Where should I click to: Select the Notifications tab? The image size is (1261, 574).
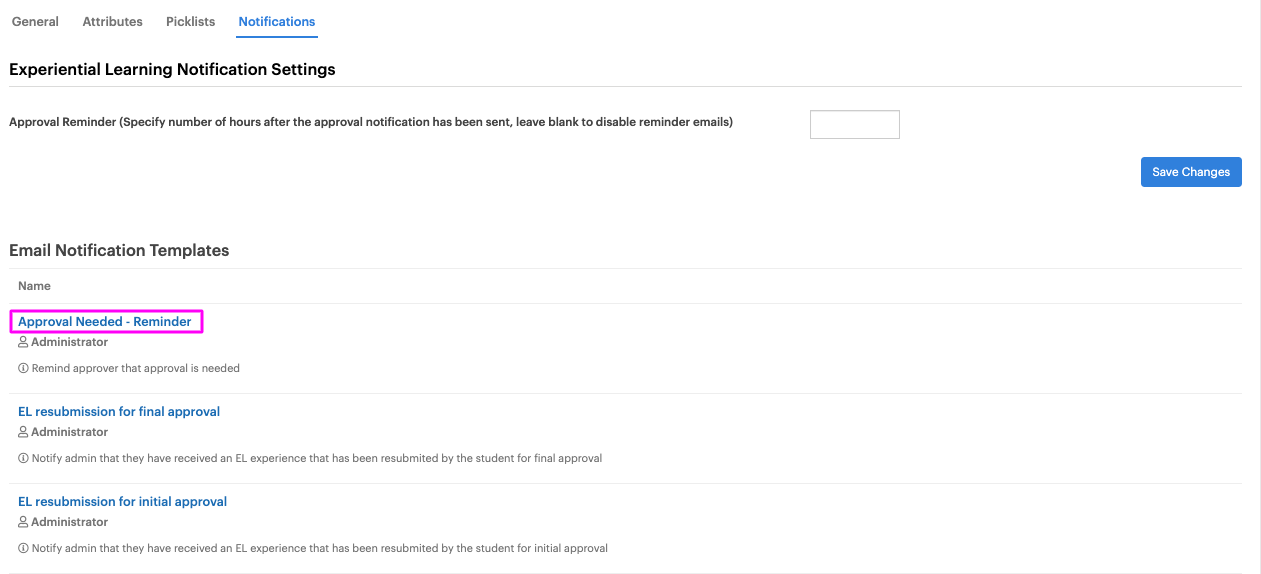(x=277, y=21)
